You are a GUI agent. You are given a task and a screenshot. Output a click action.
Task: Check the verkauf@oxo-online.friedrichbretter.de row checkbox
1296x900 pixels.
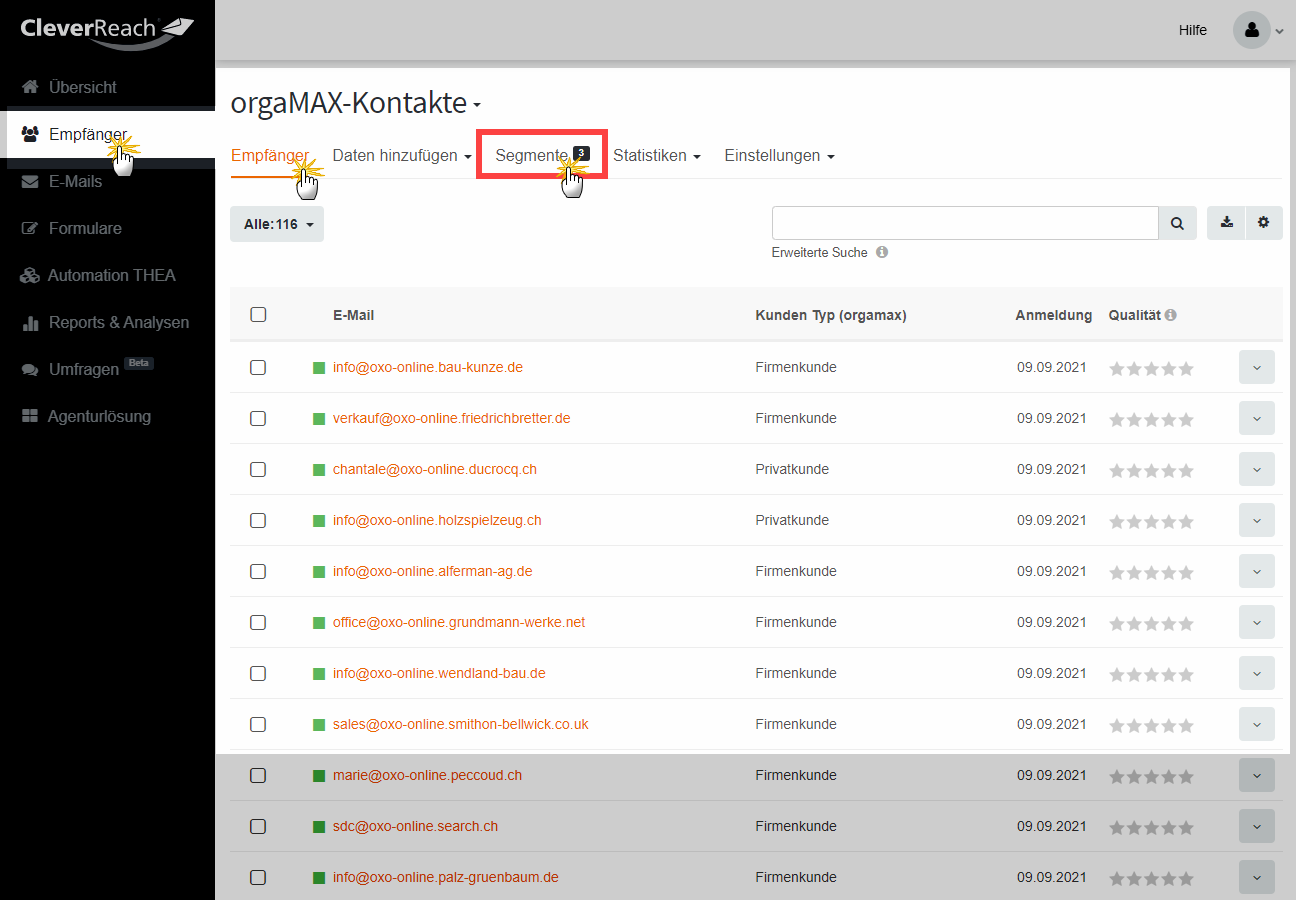(x=258, y=418)
